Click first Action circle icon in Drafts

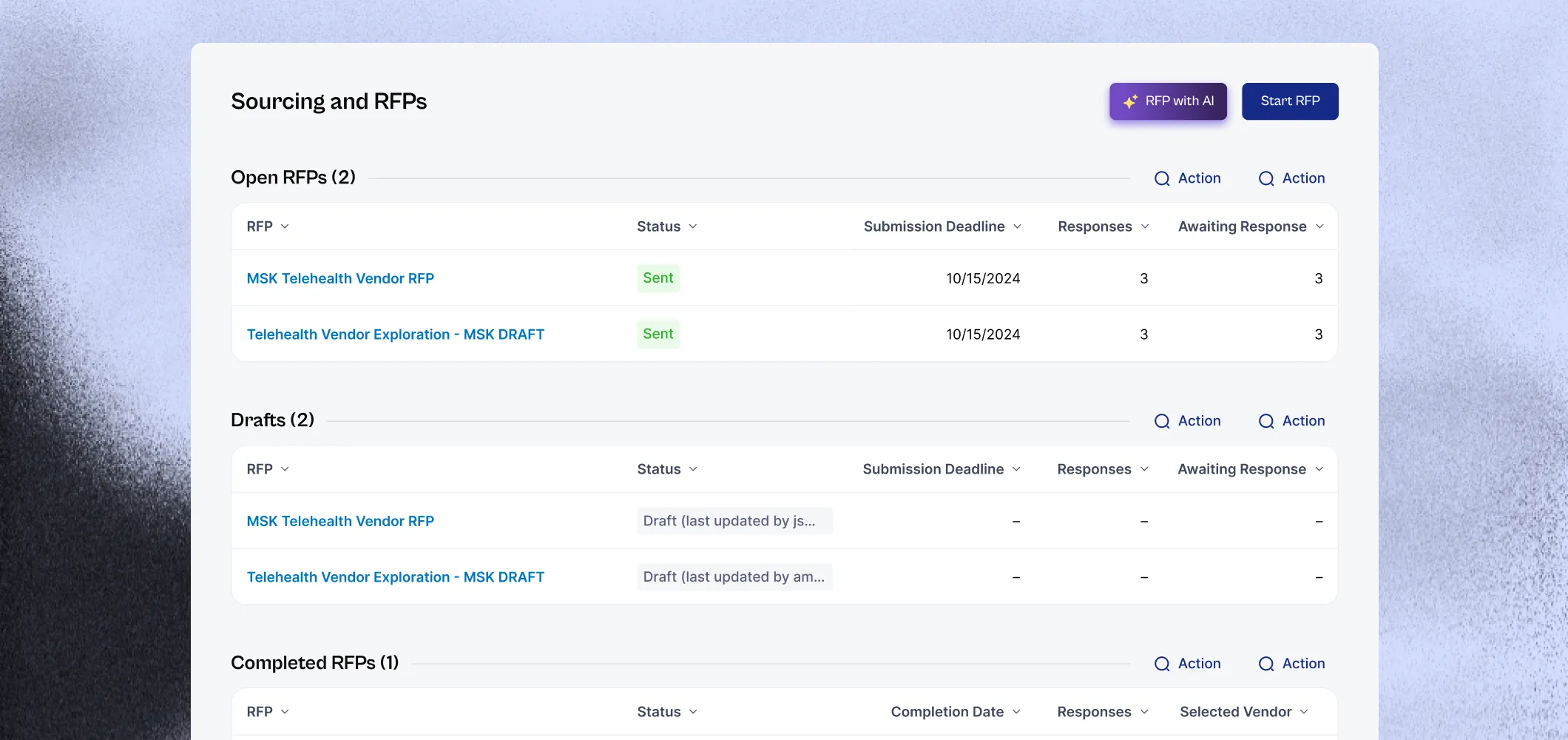pos(1162,421)
